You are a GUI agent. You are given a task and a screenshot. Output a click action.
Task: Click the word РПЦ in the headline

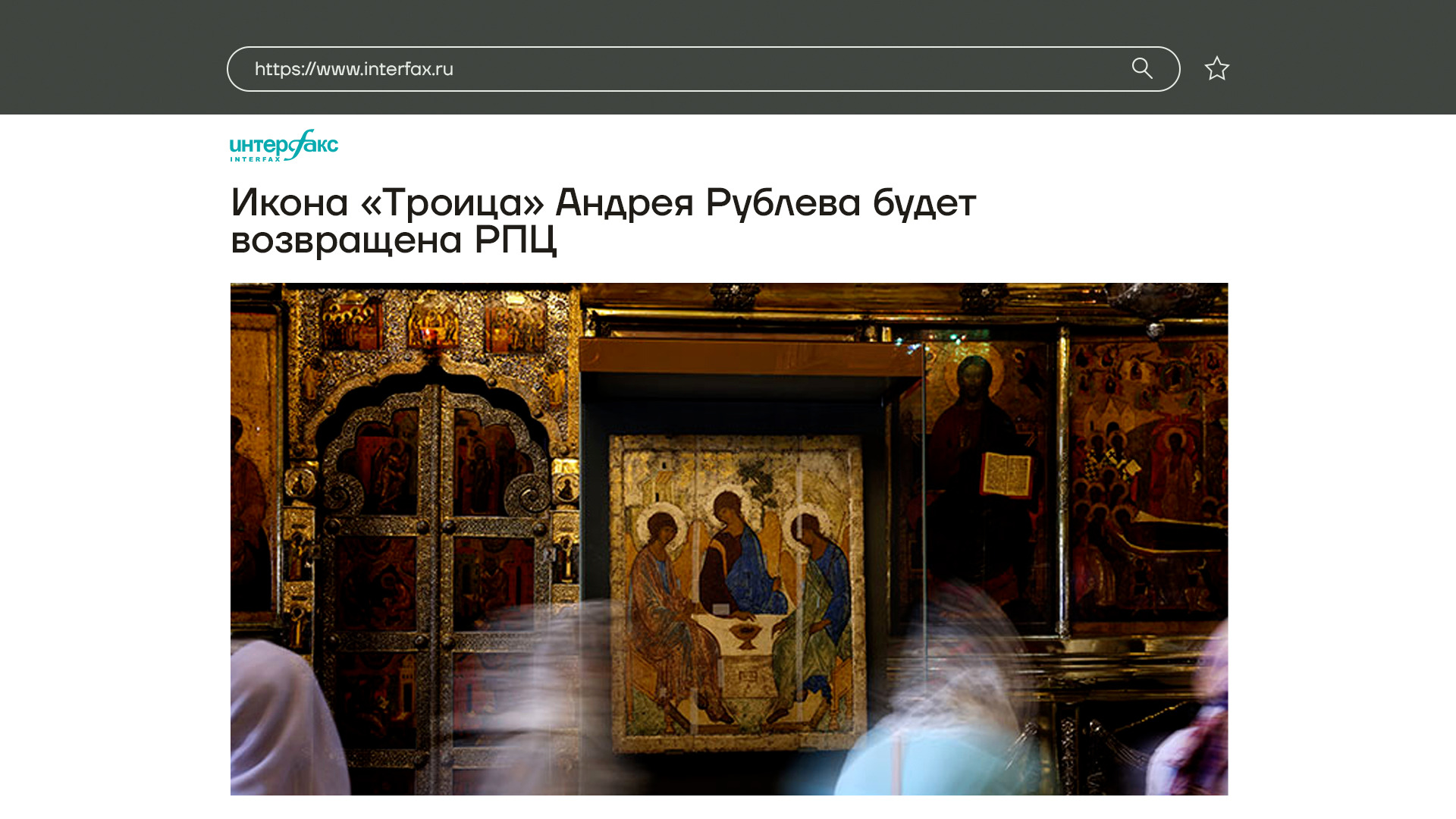coord(515,240)
